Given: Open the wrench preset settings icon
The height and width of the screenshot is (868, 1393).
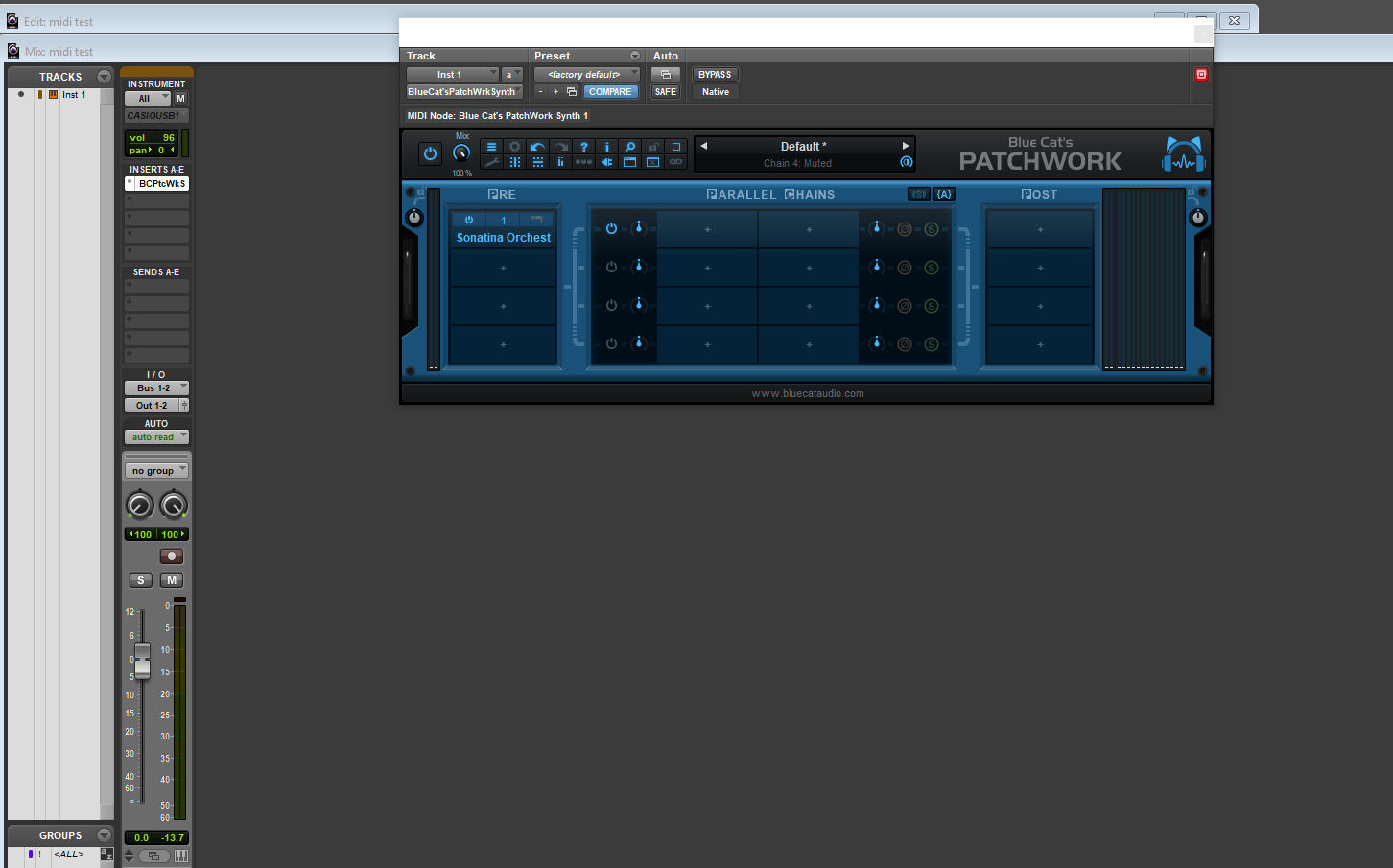Looking at the screenshot, I should click(x=491, y=162).
